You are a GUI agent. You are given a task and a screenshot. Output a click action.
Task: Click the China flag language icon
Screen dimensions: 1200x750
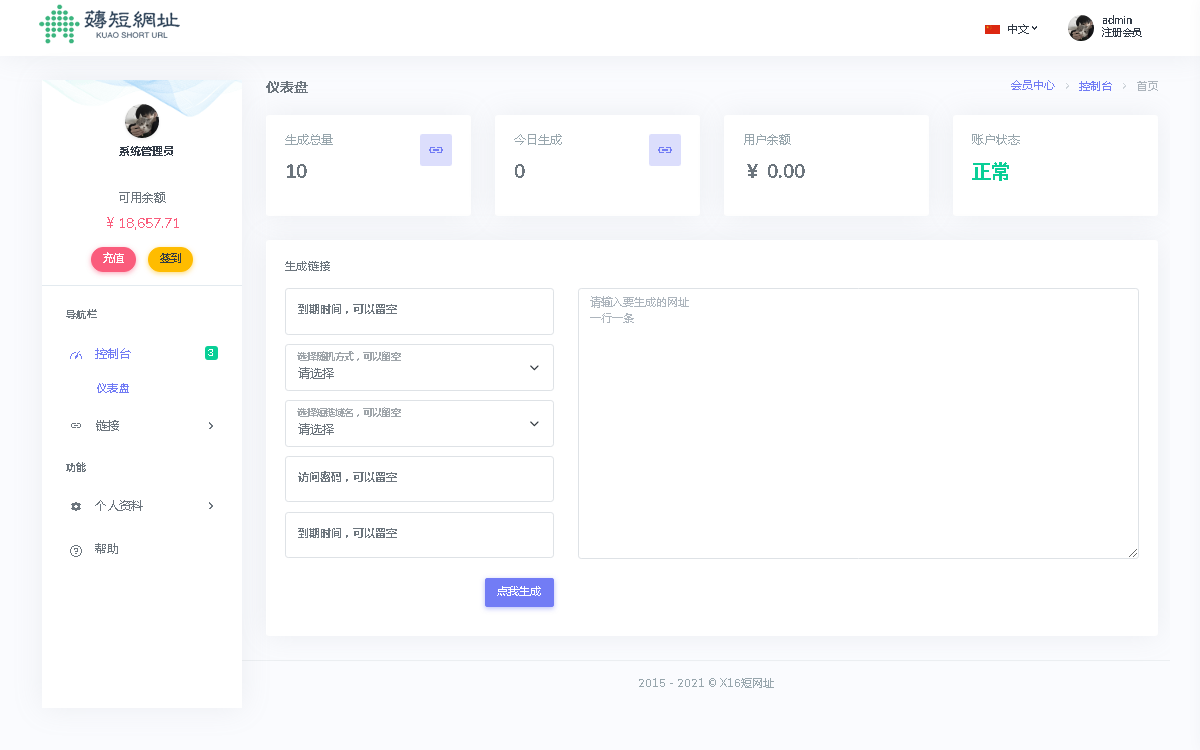click(x=992, y=29)
